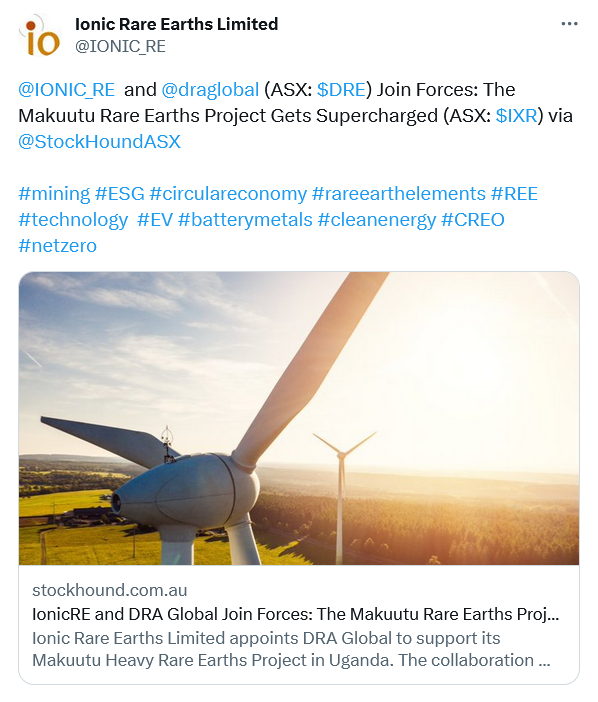This screenshot has width=598, height=702.
Task: Open the @IONIC_RE handle under the name
Action: tap(120, 47)
